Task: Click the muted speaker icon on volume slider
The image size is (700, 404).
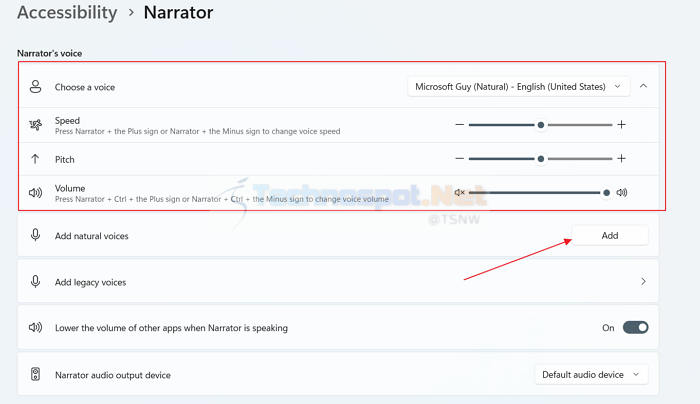Action: [x=459, y=192]
